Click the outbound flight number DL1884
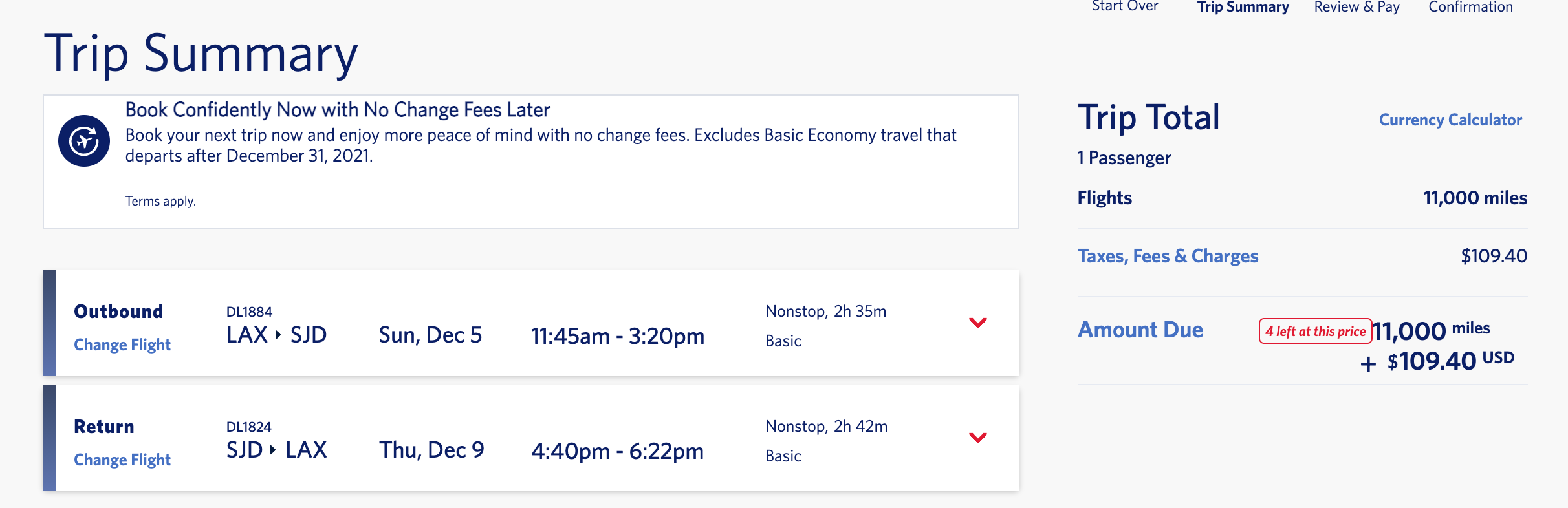Image resolution: width=1568 pixels, height=508 pixels. point(249,312)
